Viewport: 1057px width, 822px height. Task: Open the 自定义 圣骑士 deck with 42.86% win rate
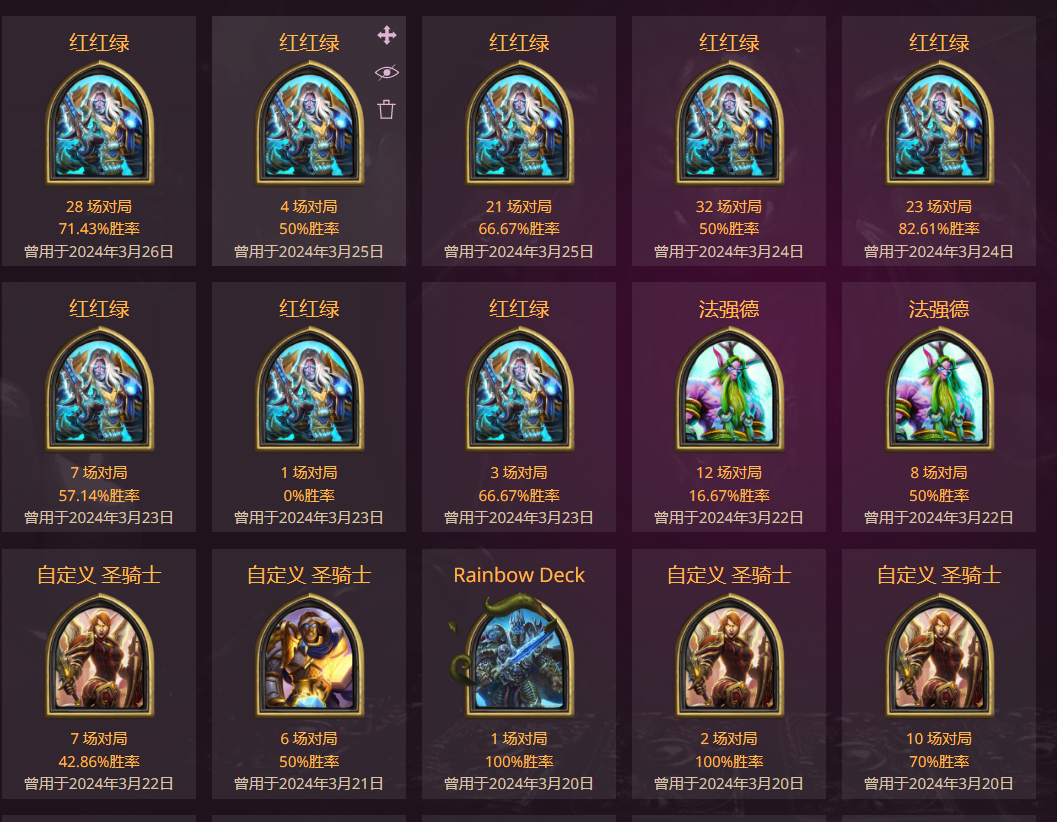(99, 674)
